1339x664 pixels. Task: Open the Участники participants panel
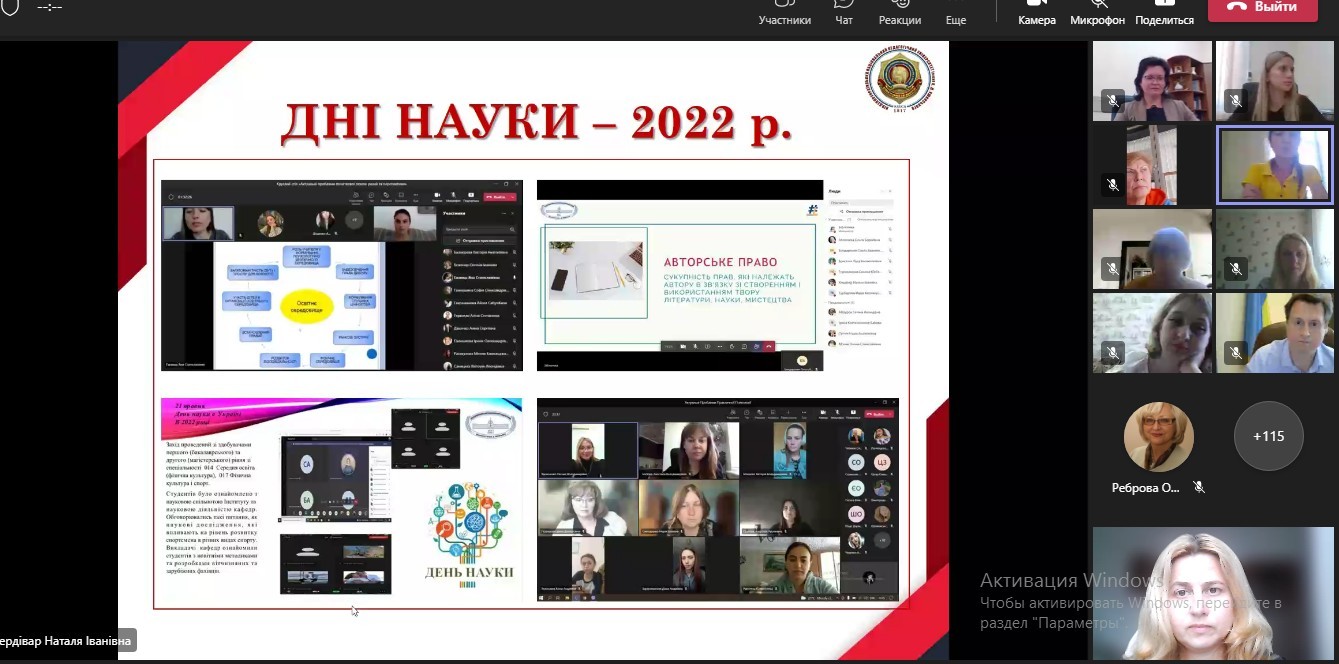784,12
